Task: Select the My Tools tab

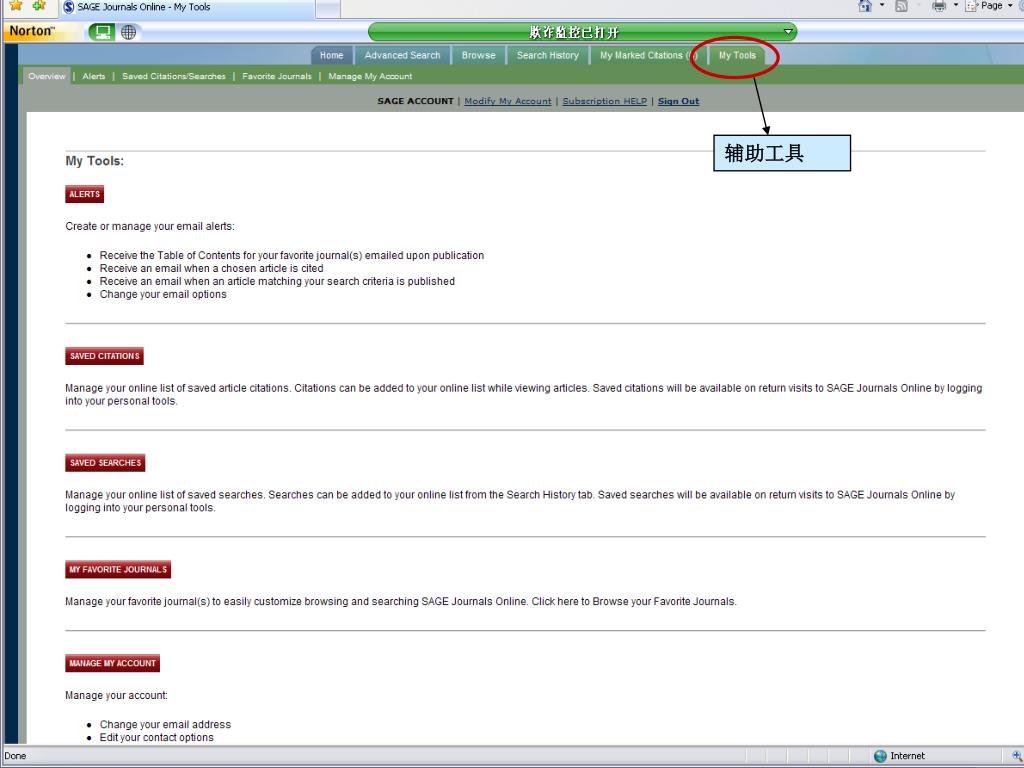Action: point(737,56)
